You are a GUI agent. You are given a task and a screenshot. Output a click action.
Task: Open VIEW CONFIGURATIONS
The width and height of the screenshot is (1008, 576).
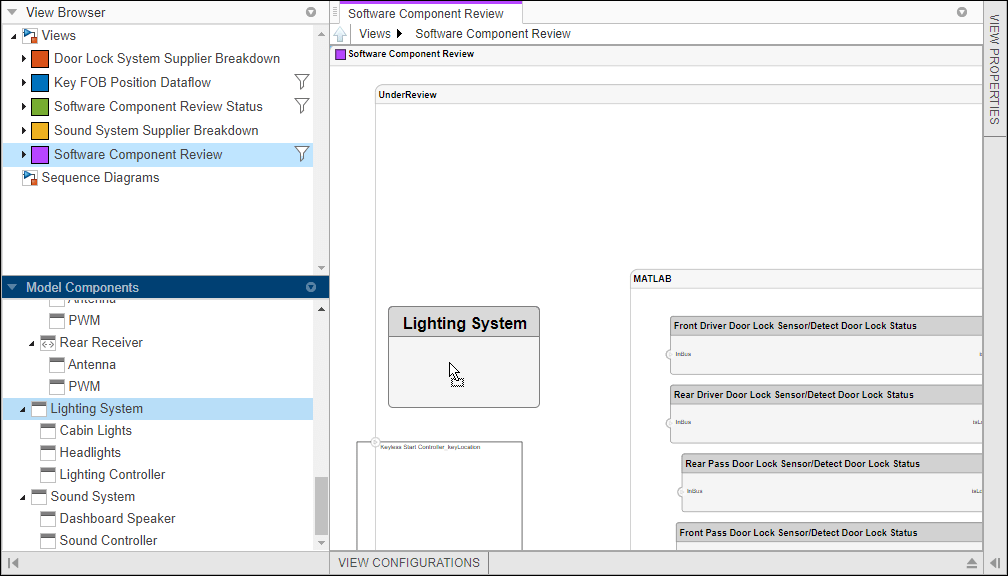pyautogui.click(x=408, y=562)
